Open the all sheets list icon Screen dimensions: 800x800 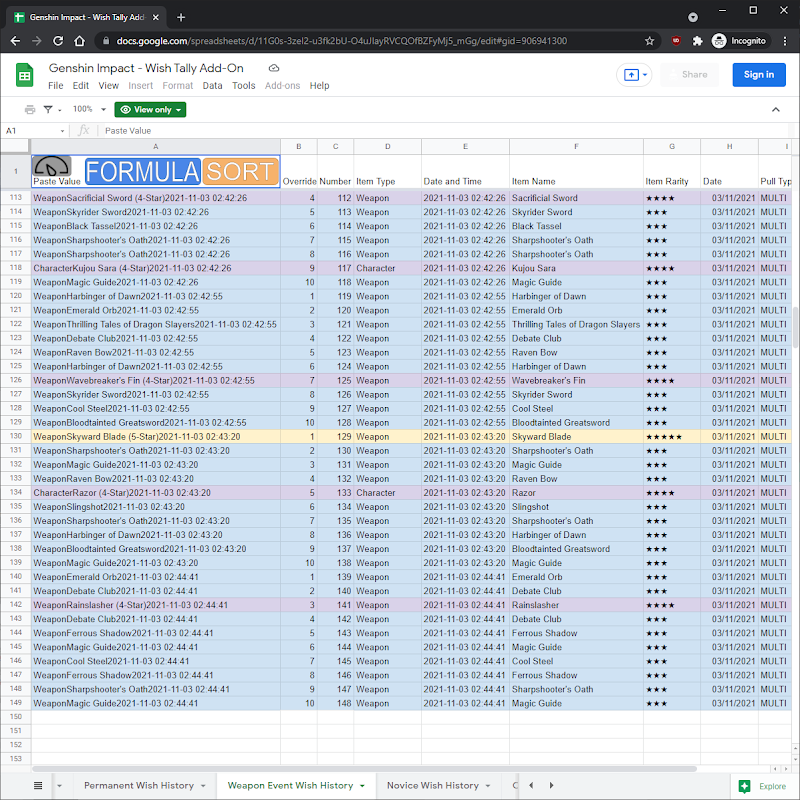pos(38,785)
